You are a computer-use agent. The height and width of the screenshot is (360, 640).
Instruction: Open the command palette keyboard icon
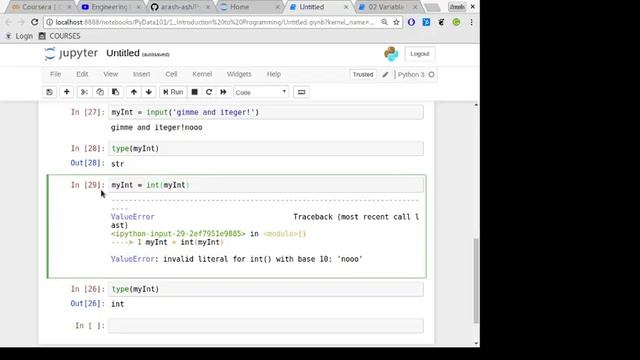click(x=301, y=92)
